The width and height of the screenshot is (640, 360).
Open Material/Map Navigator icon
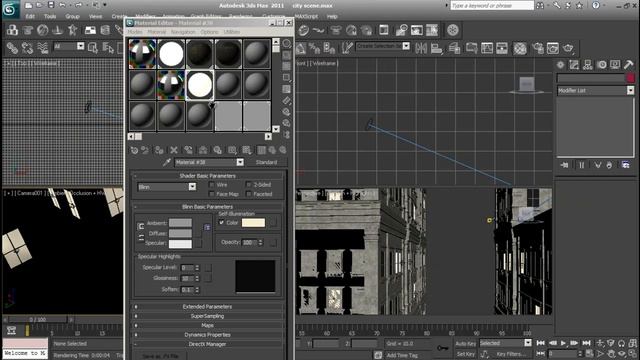tap(287, 135)
